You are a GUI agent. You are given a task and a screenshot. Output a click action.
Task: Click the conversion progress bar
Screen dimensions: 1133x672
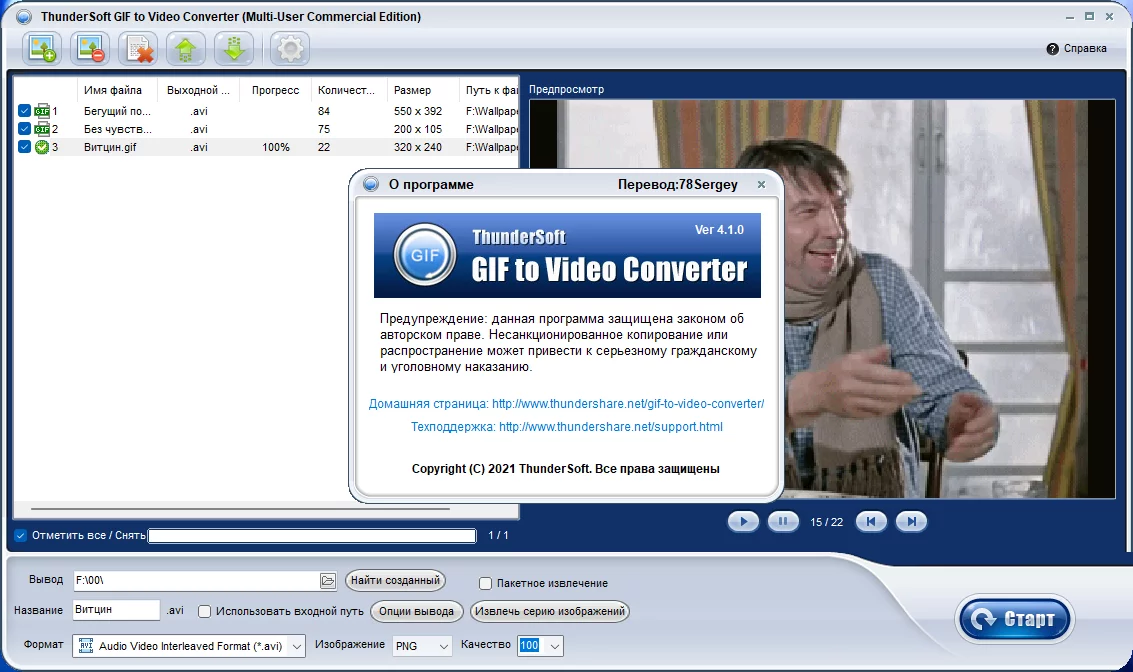[312, 535]
